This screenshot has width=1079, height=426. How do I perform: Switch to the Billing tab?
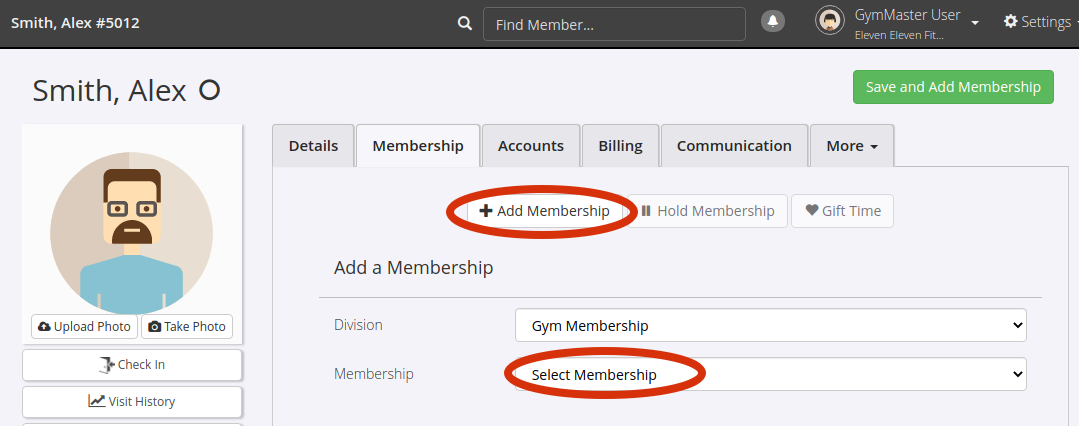tap(621, 146)
